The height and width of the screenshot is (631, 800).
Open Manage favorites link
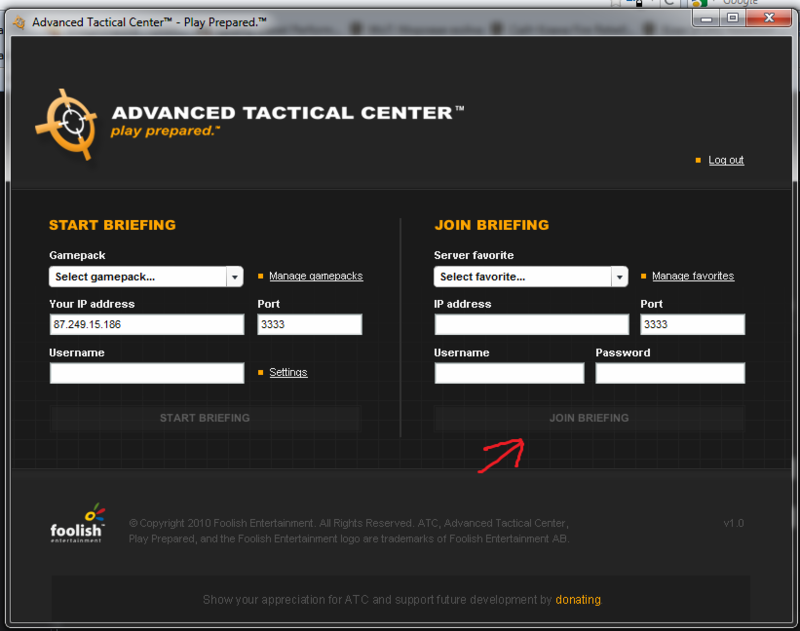[x=692, y=276]
